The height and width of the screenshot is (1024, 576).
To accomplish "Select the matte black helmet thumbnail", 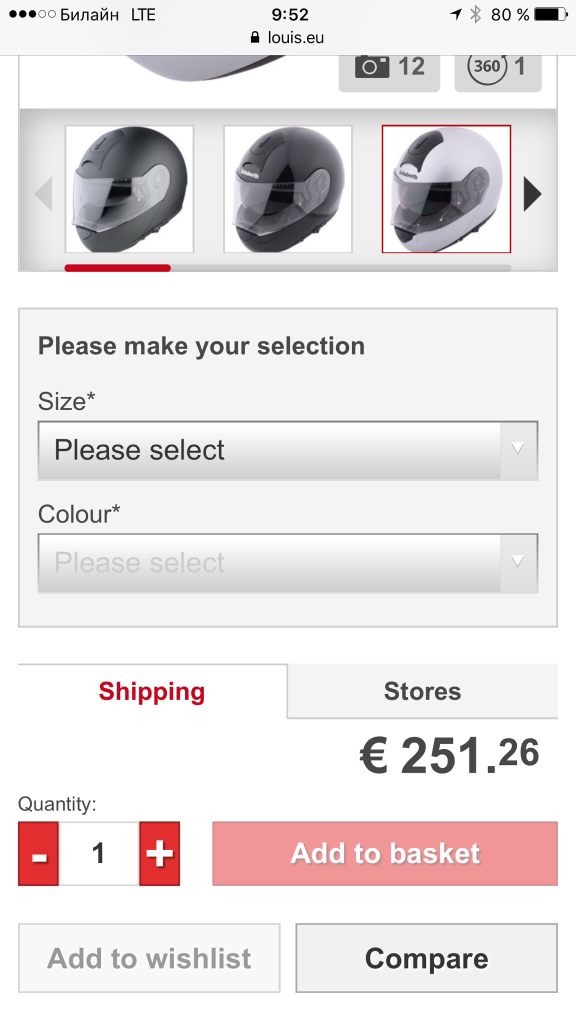I will (x=129, y=189).
